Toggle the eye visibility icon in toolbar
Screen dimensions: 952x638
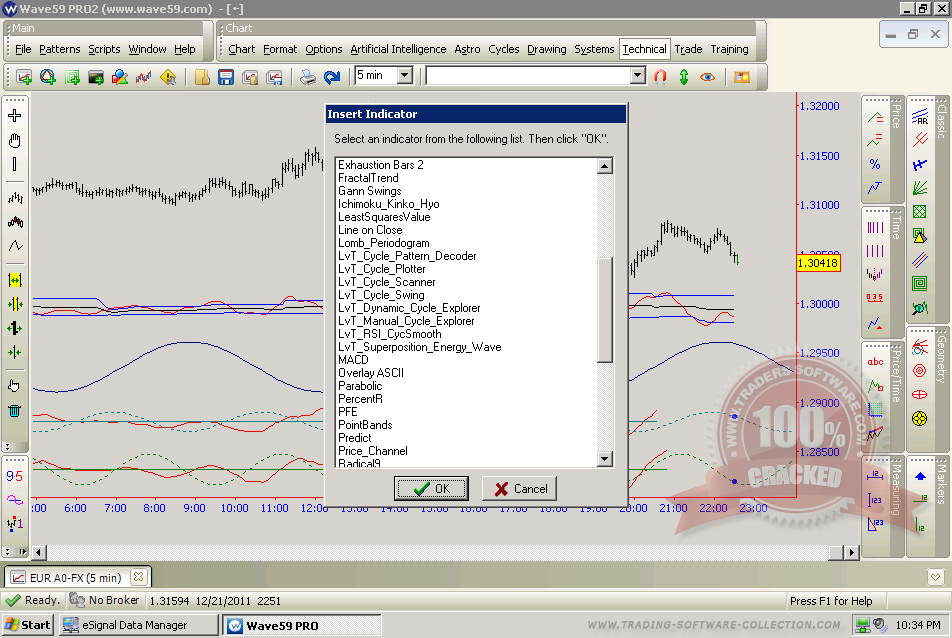click(x=708, y=76)
